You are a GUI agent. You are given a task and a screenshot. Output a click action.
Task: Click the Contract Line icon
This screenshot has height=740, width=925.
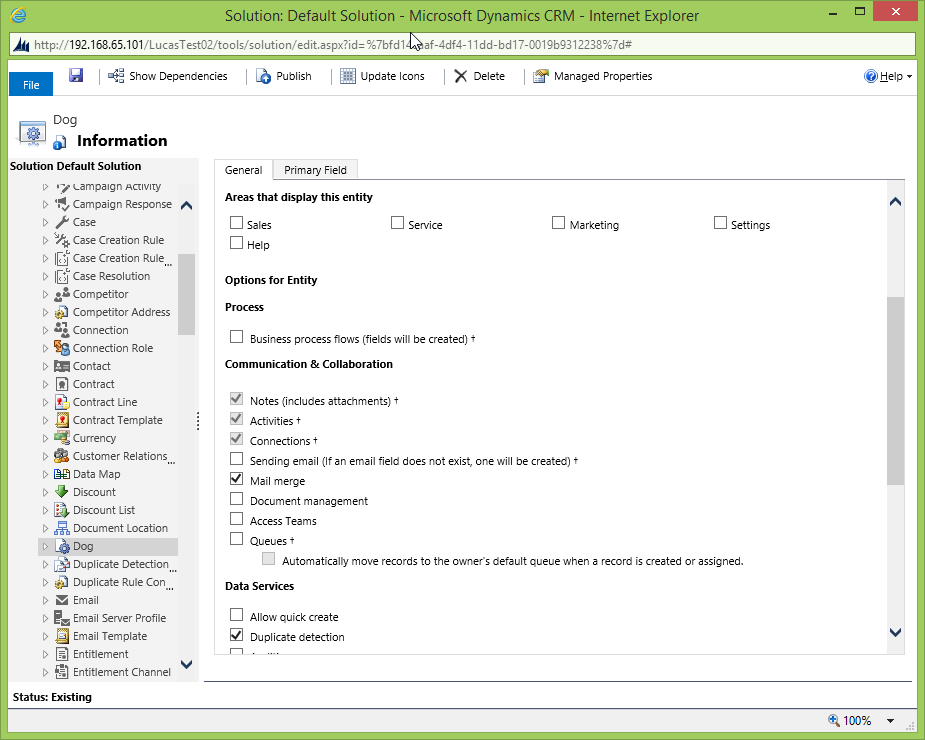(x=62, y=402)
